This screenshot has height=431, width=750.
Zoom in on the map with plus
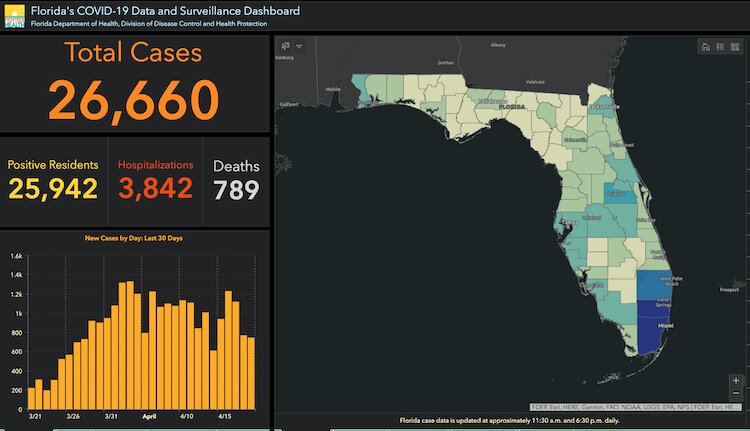(736, 381)
